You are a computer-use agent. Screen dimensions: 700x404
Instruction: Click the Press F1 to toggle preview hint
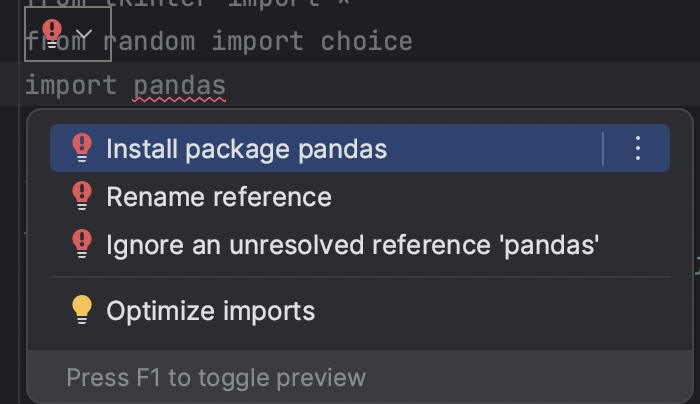click(216, 378)
